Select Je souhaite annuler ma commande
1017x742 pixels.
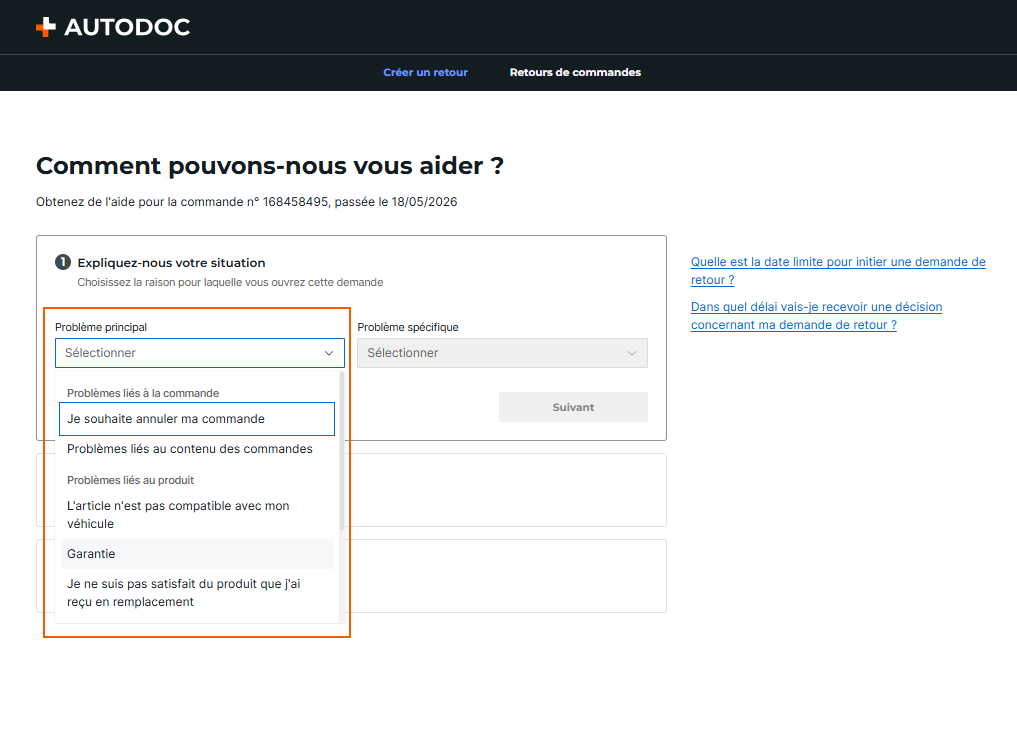[x=197, y=419]
